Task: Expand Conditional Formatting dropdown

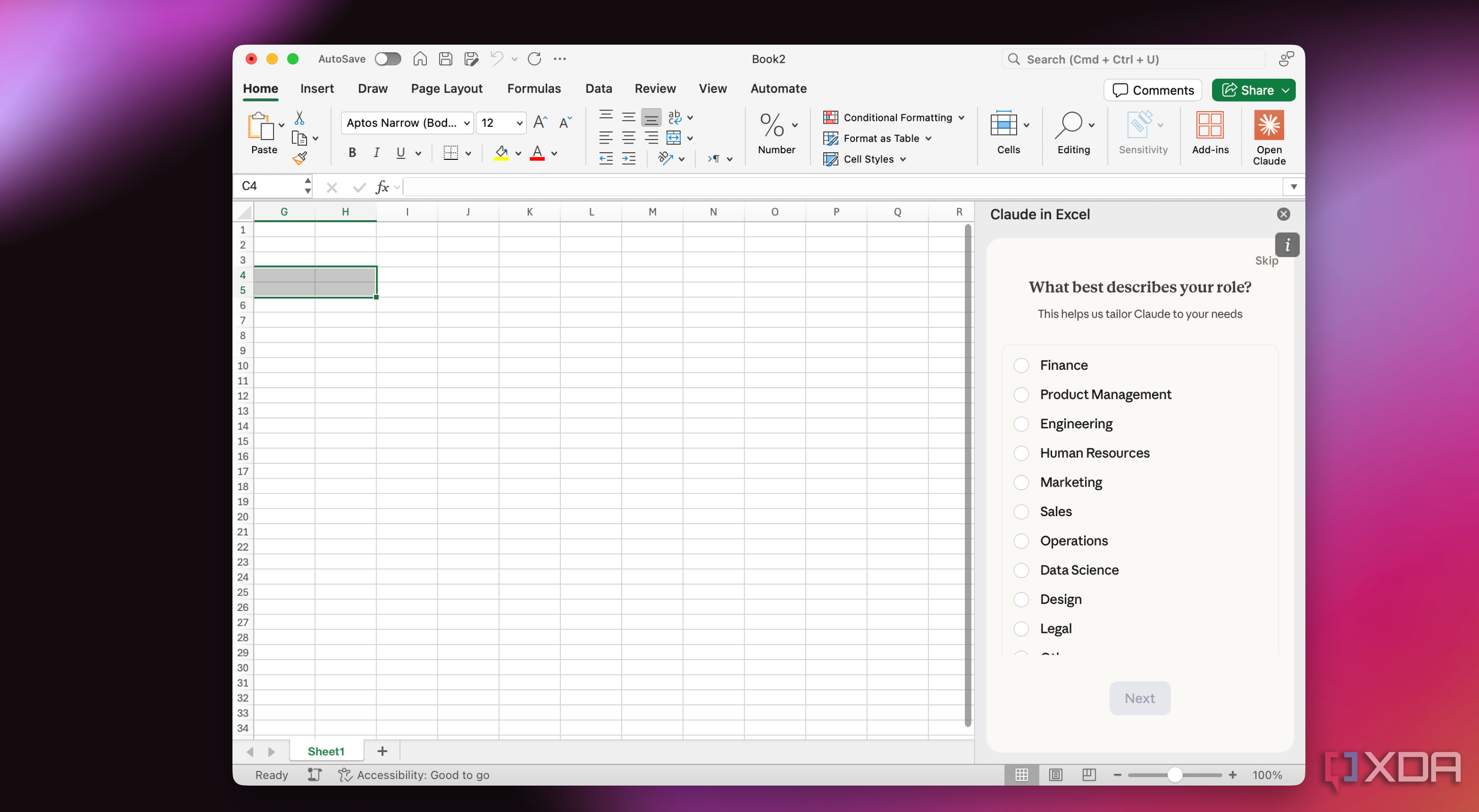Action: point(962,117)
